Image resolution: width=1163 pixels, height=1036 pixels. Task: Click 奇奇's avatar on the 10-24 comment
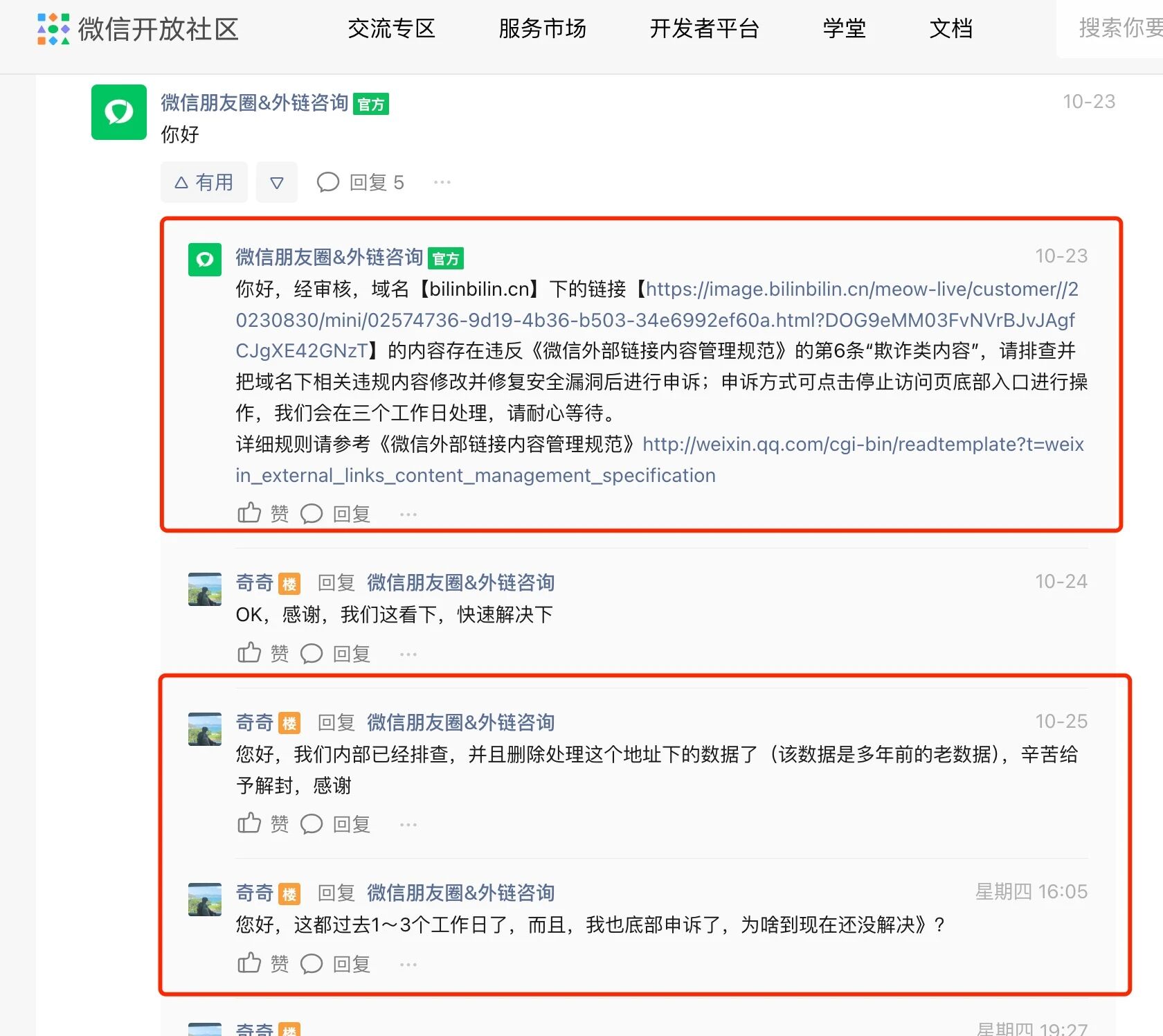click(x=205, y=589)
